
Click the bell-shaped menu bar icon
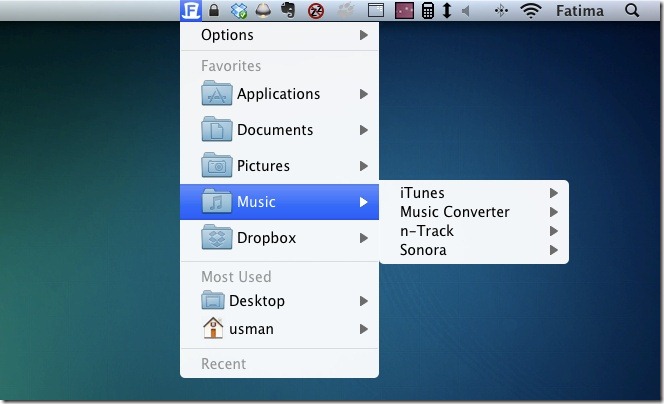click(263, 11)
